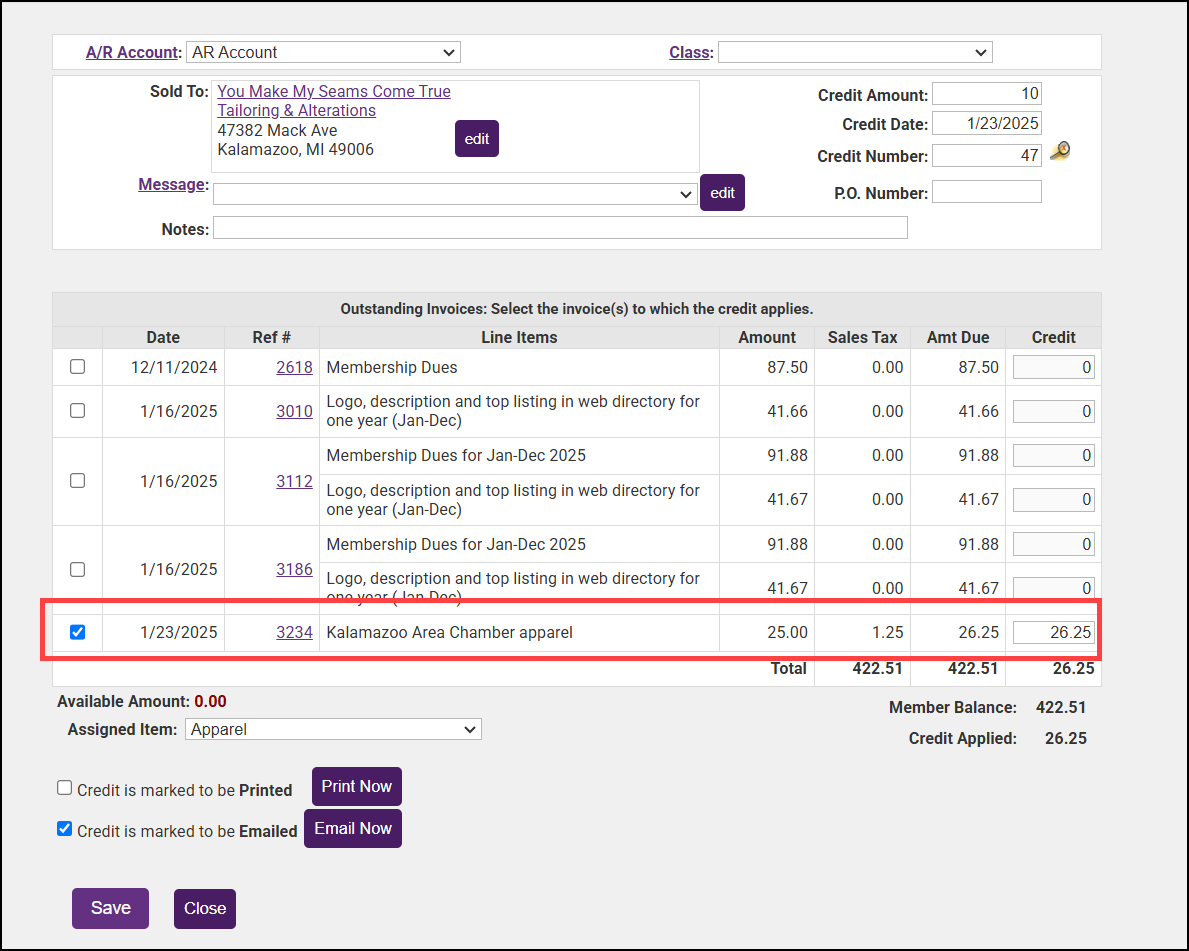
Task: Click into the Notes input field
Action: (560, 228)
